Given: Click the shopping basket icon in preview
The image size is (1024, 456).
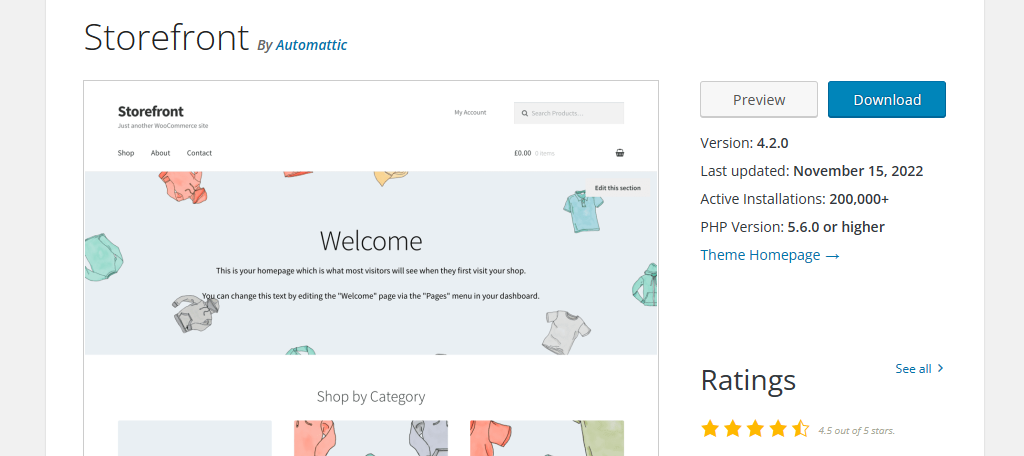Looking at the screenshot, I should point(620,153).
